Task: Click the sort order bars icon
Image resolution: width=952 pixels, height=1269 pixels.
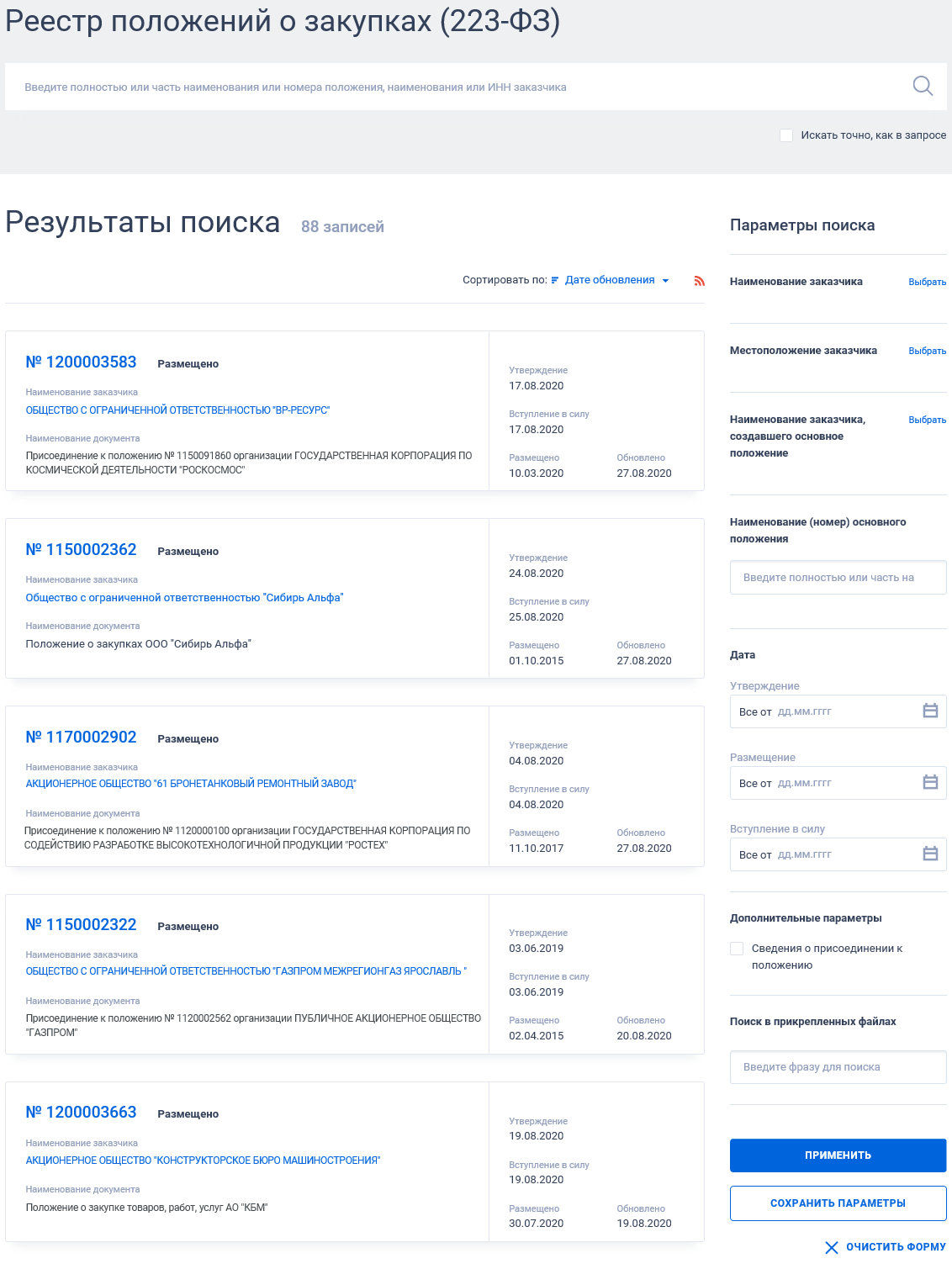Action: point(555,281)
